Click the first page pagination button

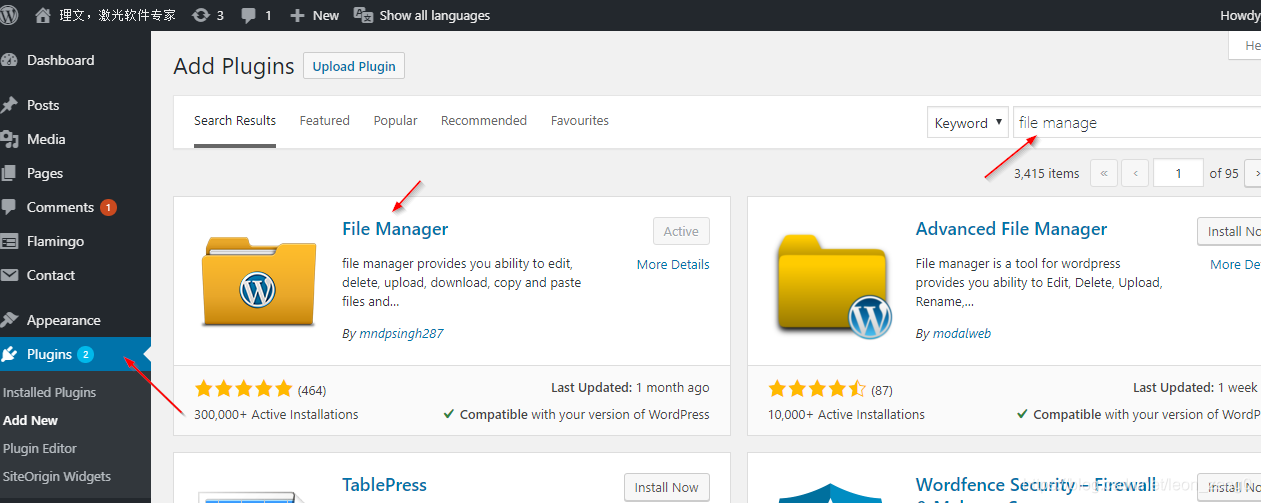click(x=1104, y=173)
